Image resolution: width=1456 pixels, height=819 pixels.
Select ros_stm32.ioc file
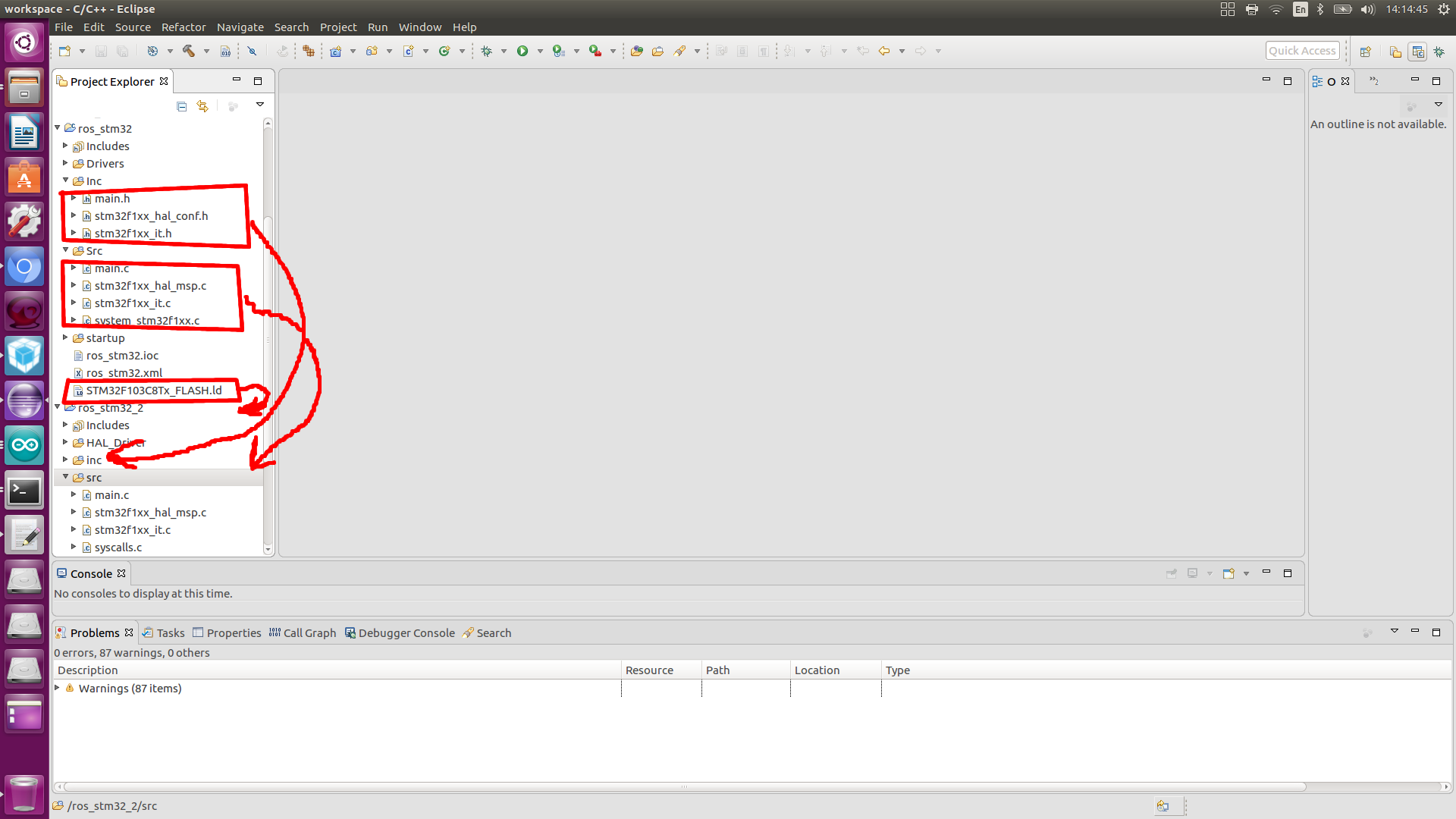[122, 355]
